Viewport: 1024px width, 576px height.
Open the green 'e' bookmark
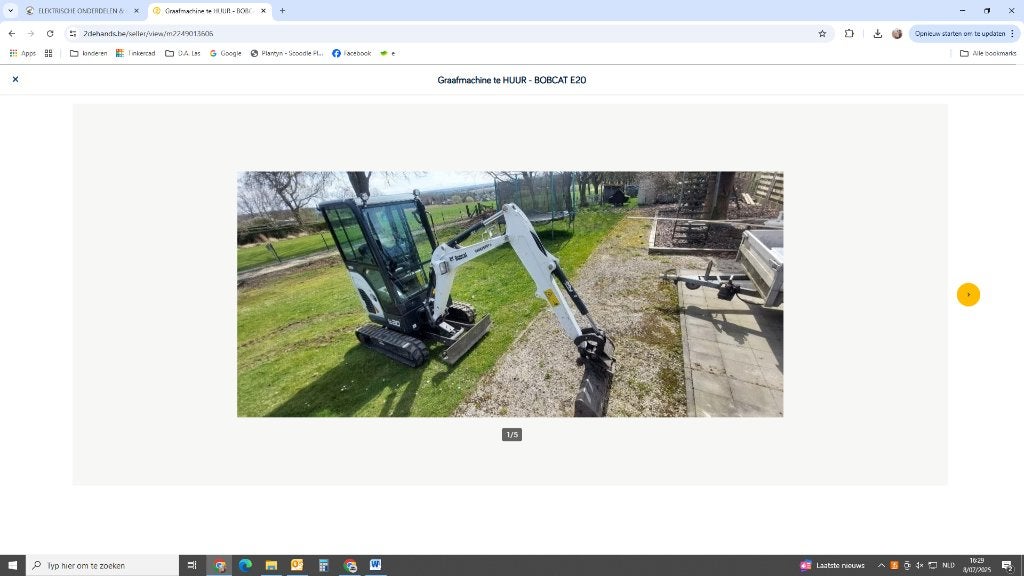point(387,54)
